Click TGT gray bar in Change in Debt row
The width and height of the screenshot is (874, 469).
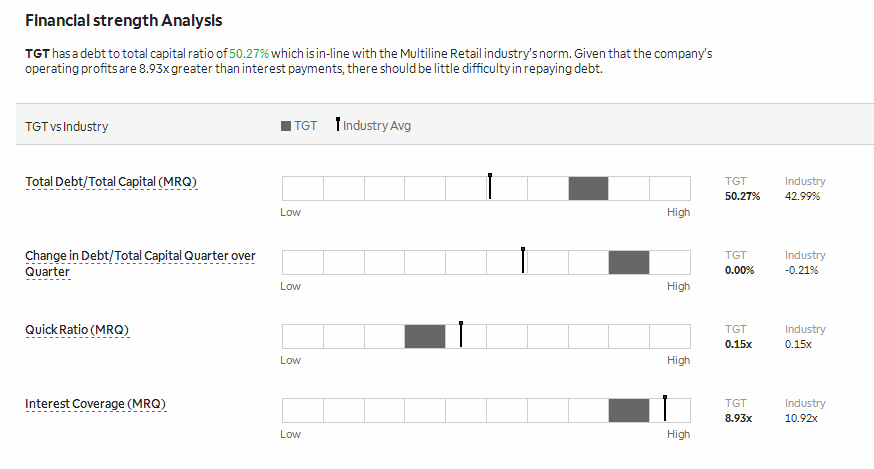[629, 263]
